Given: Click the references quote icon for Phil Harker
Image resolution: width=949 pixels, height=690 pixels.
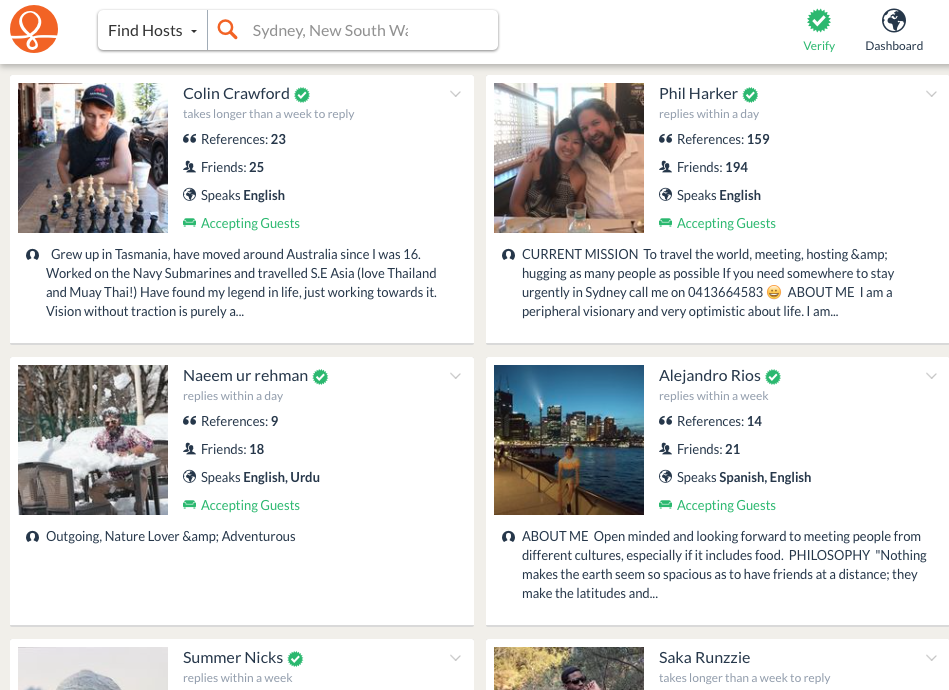Looking at the screenshot, I should 665,139.
